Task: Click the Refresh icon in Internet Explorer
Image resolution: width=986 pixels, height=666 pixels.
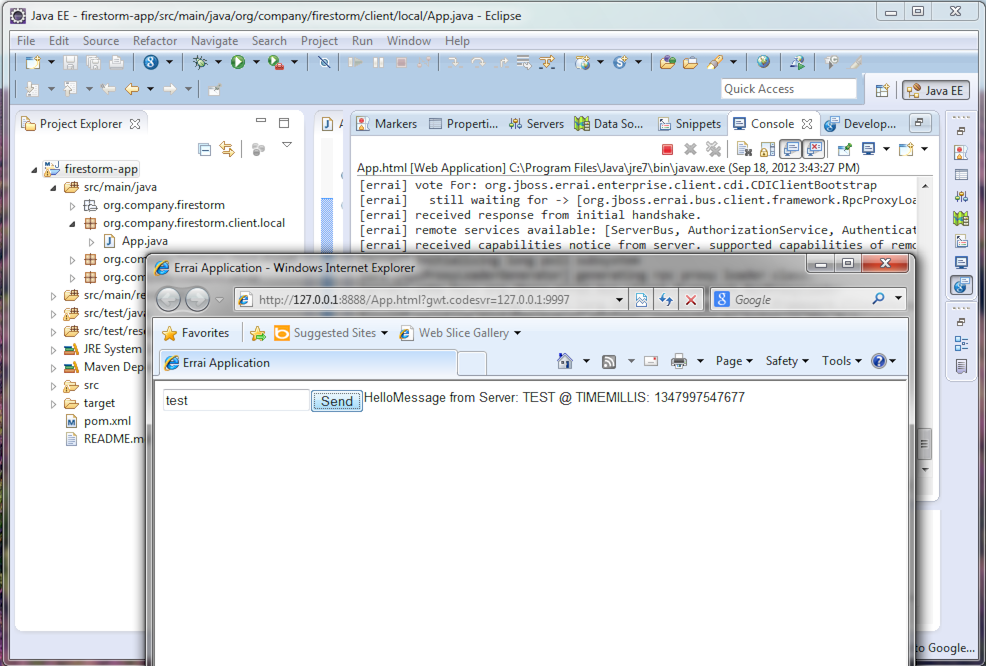Action: [666, 300]
